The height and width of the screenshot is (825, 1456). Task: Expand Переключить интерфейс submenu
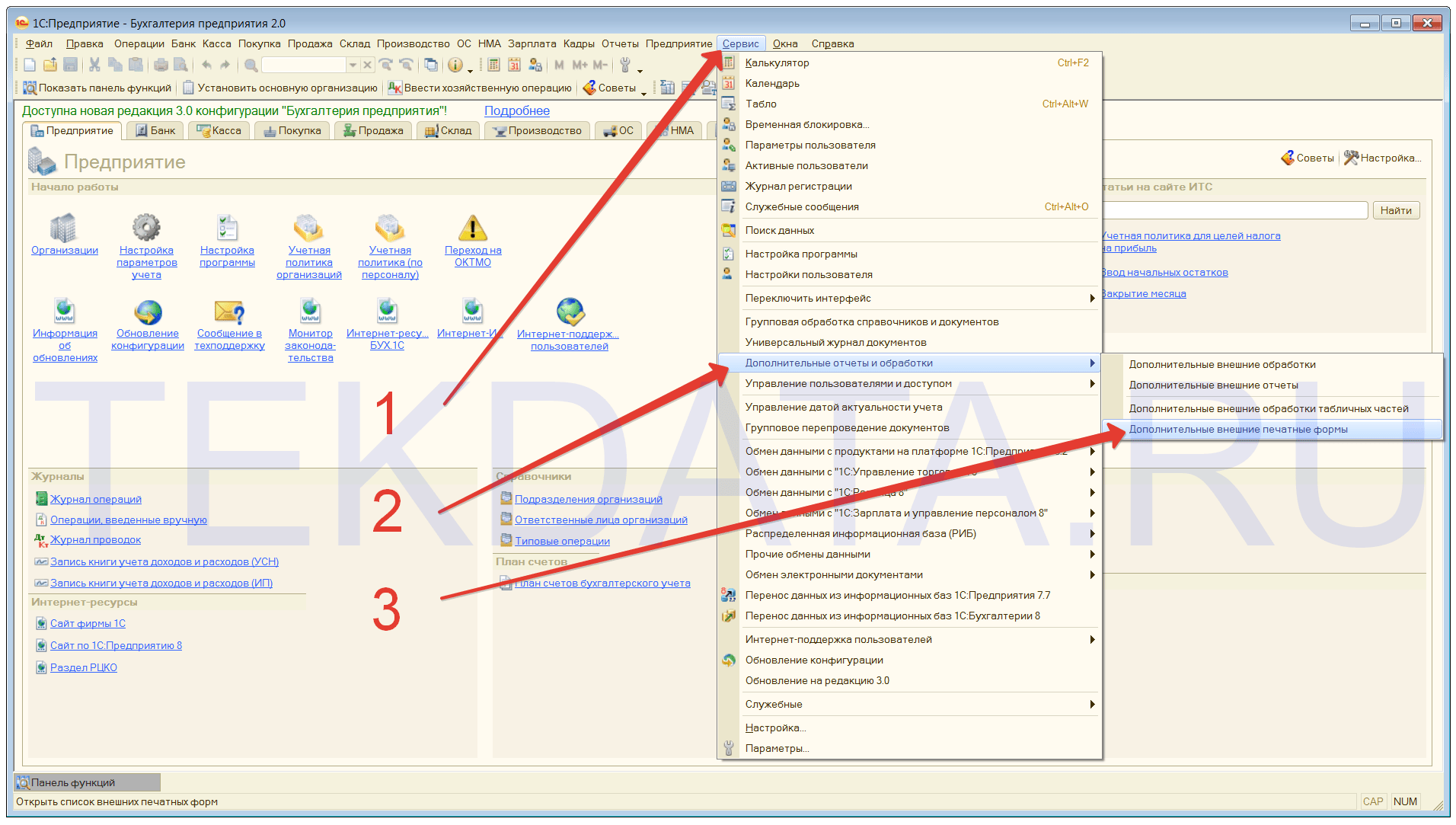tap(910, 298)
